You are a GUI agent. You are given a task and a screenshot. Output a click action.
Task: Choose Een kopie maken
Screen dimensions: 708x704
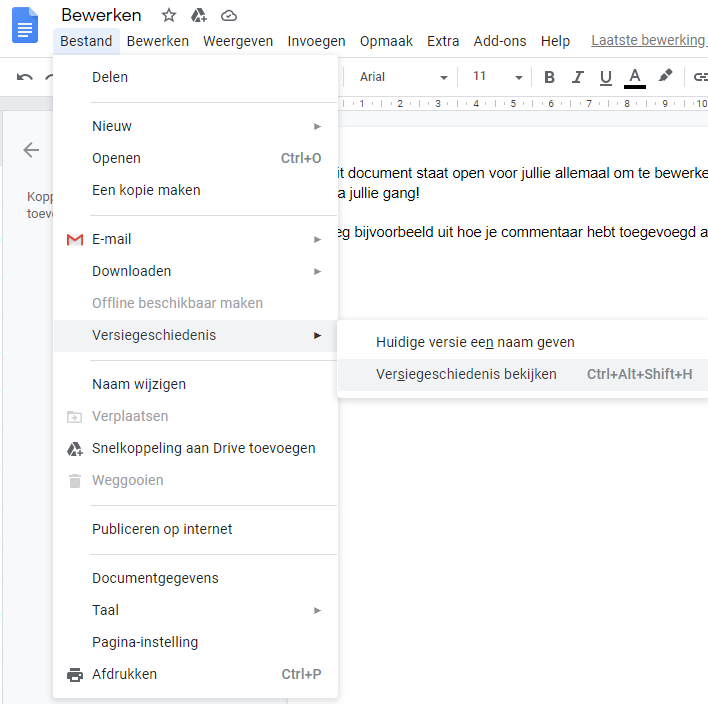pos(196,191)
